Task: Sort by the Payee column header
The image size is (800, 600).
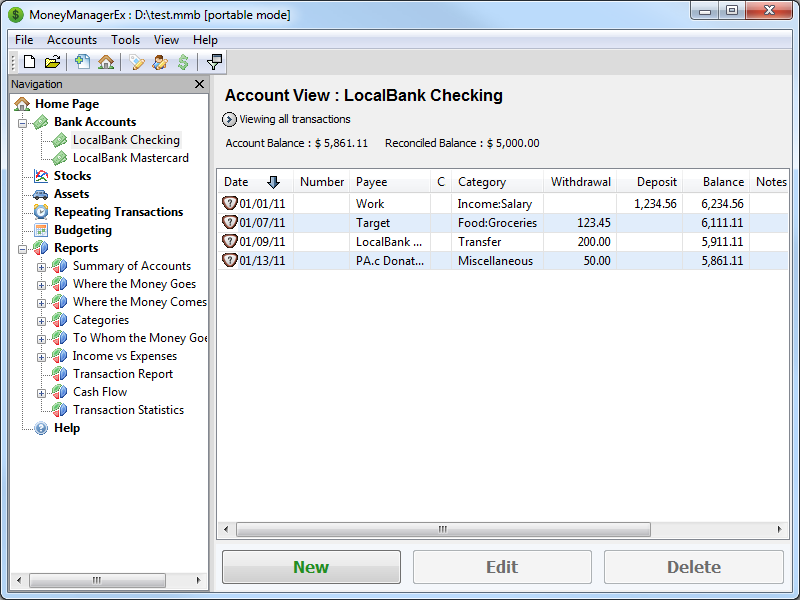Action: click(390, 182)
